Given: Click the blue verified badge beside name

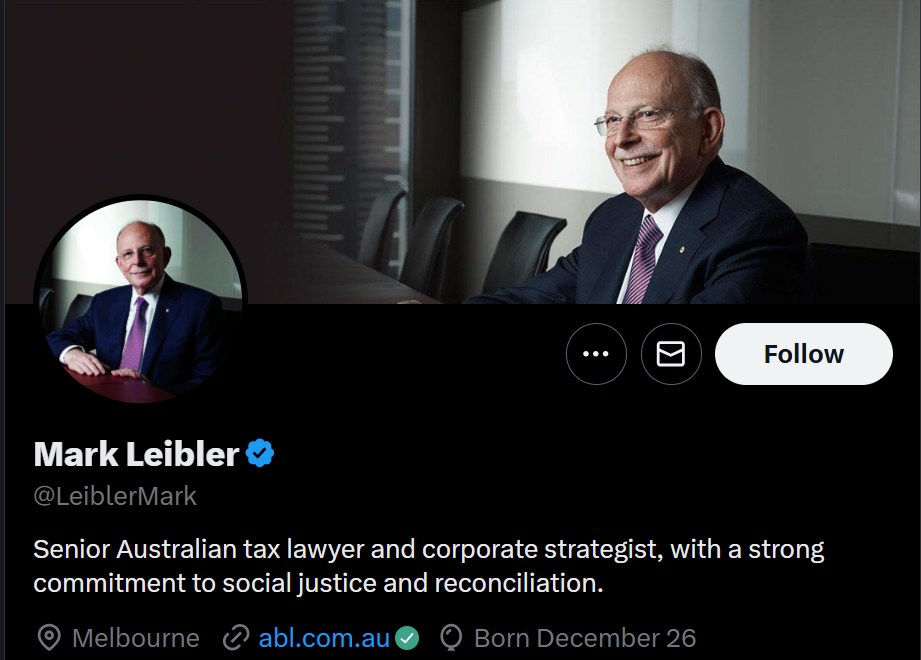Looking at the screenshot, I should pyautogui.click(x=260, y=454).
